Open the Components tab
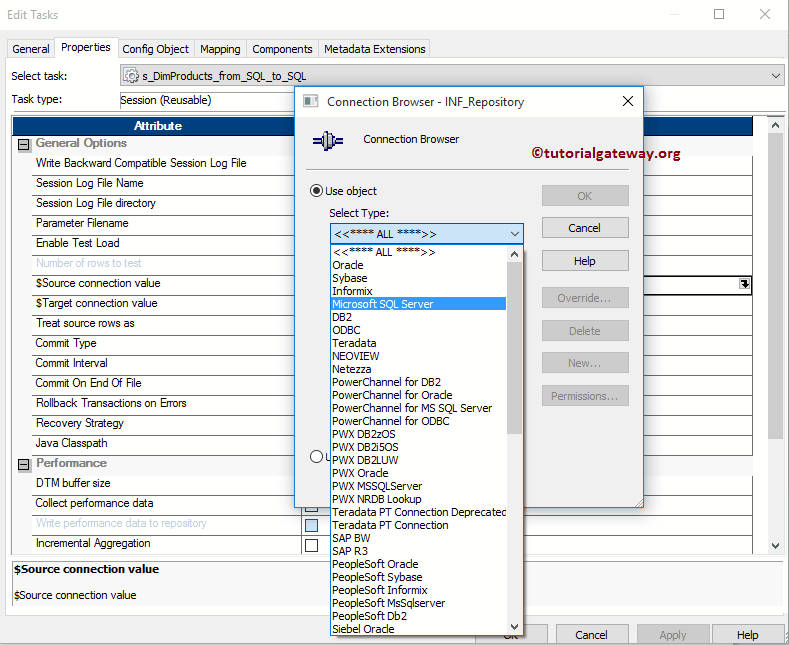This screenshot has height=645, width=789. point(282,49)
